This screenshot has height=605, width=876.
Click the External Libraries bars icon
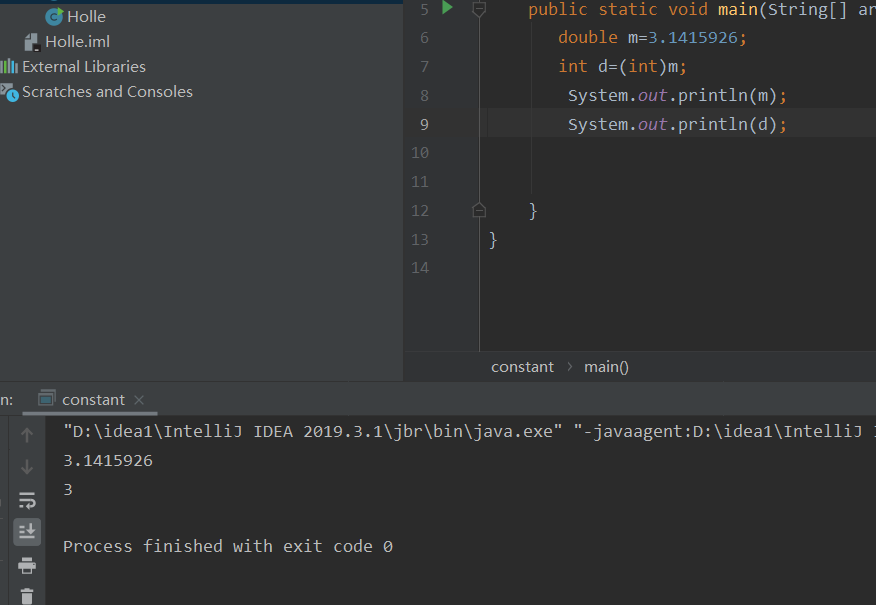pyautogui.click(x=9, y=67)
